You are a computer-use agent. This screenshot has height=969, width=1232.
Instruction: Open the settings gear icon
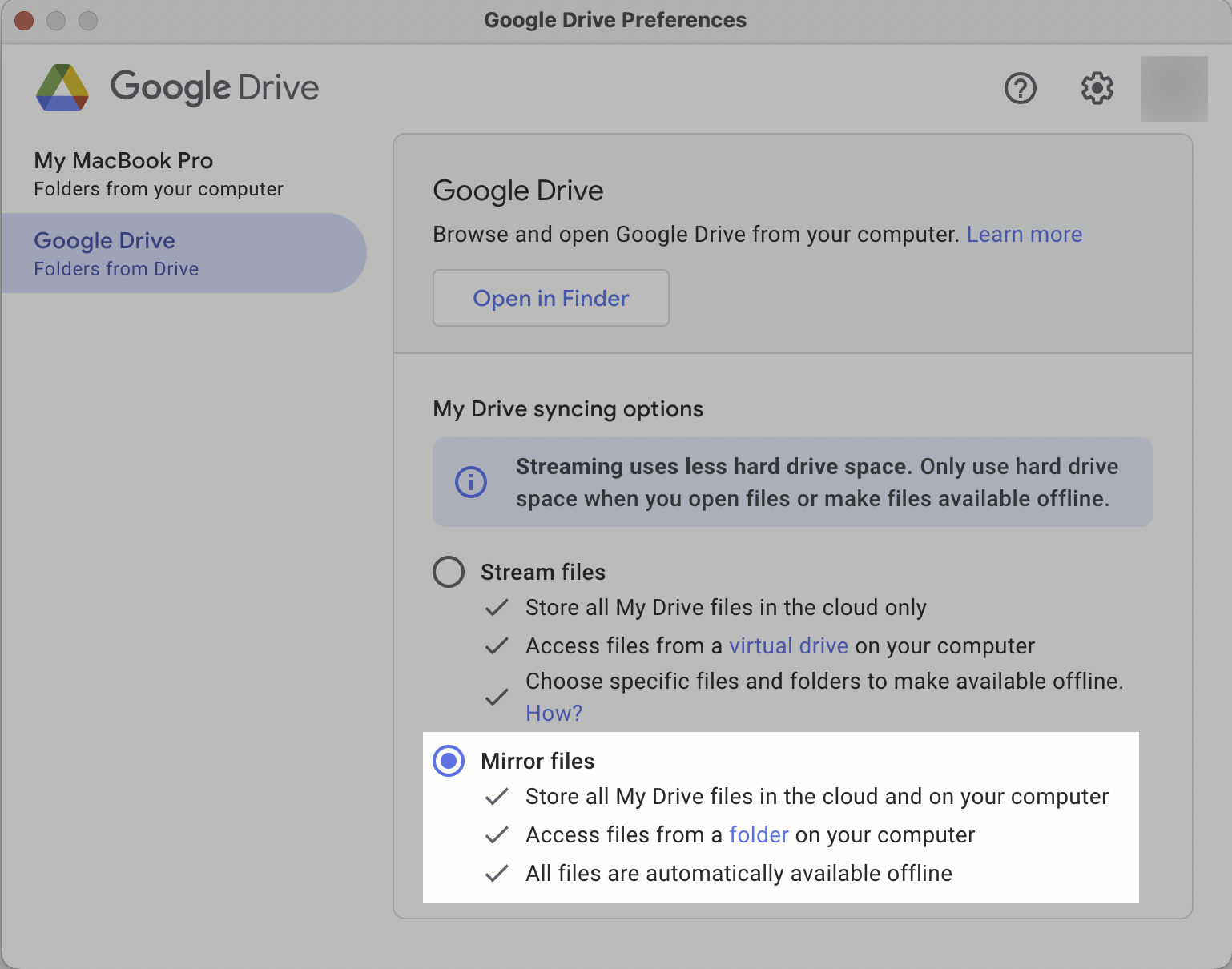[x=1097, y=88]
